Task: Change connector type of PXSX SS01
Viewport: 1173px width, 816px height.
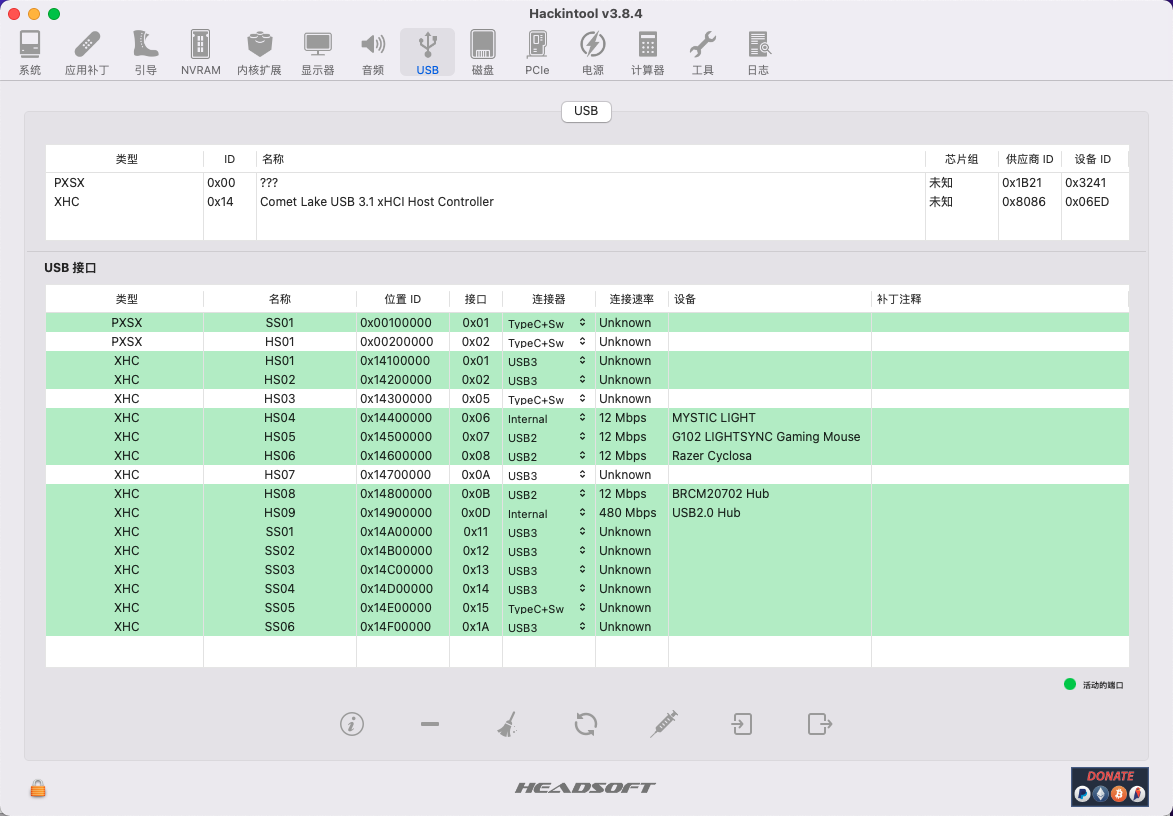Action: 548,323
